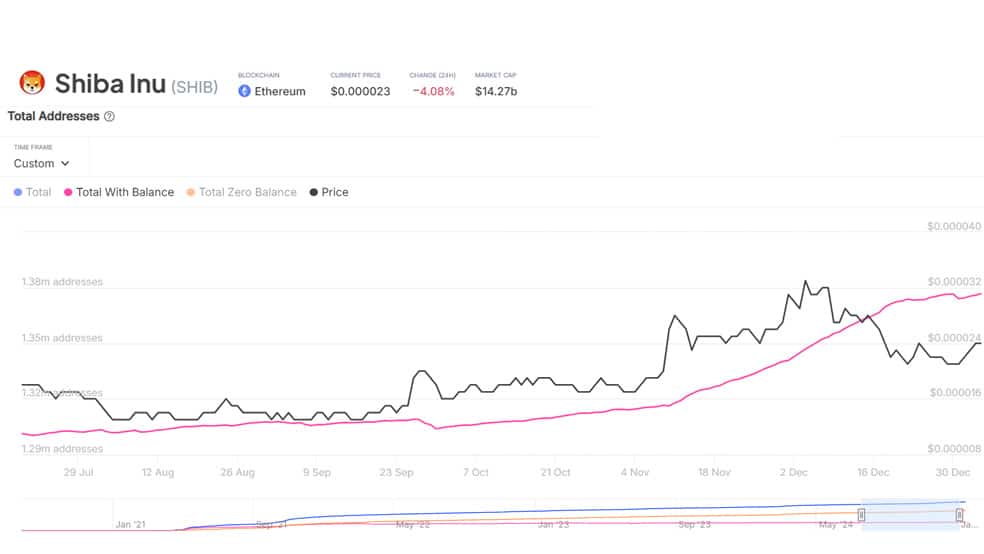Click the 7 Oct date label

(x=476, y=472)
